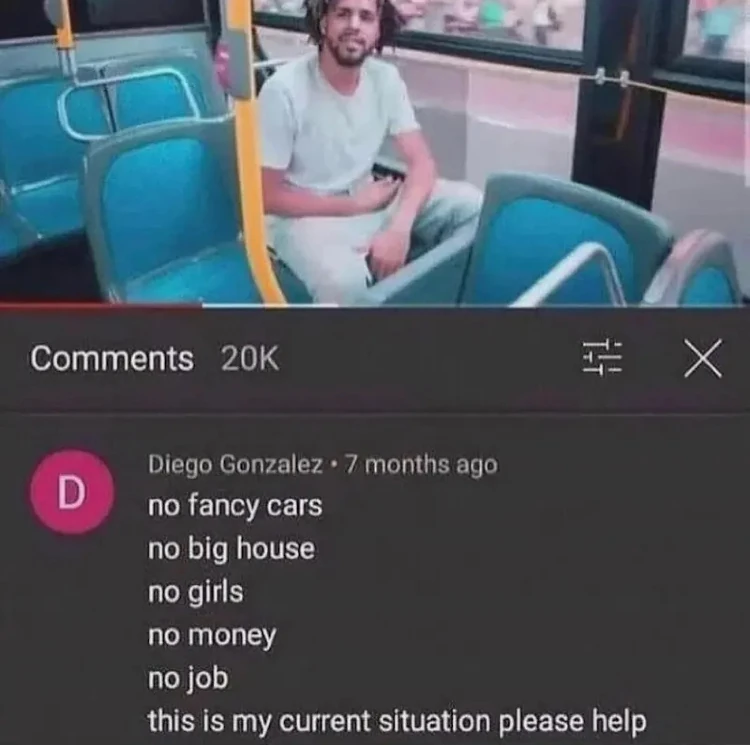Visit the Diego Gonzalez channel name
Image resolution: width=750 pixels, height=745 pixels.
[235, 464]
